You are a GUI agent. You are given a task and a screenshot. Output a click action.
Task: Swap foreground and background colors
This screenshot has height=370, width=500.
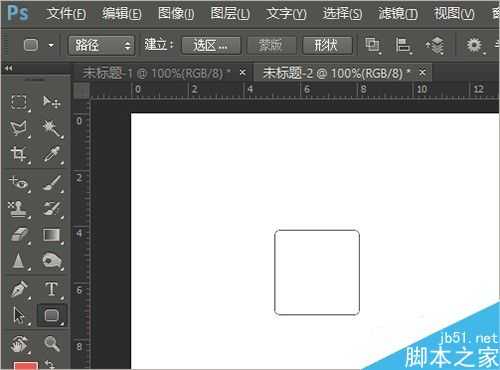[50, 365]
